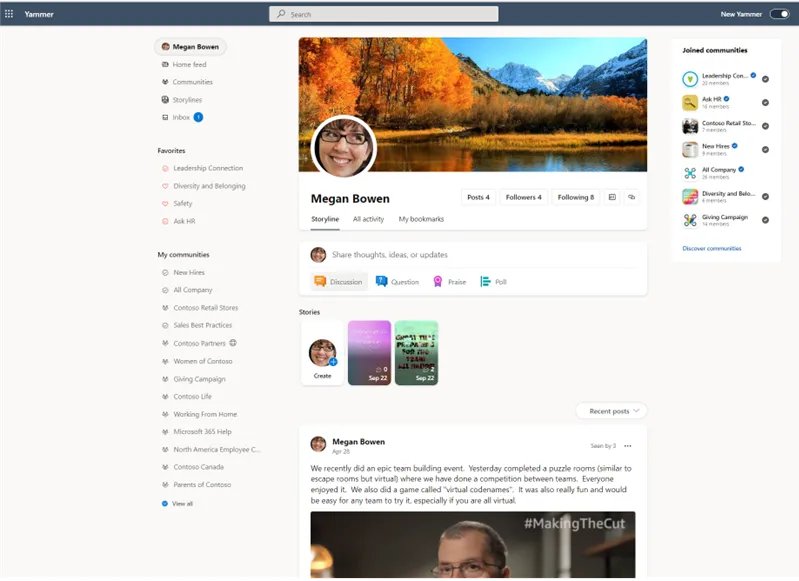Open the Recent posts dropdown
This screenshot has height=581, width=799.
[611, 411]
